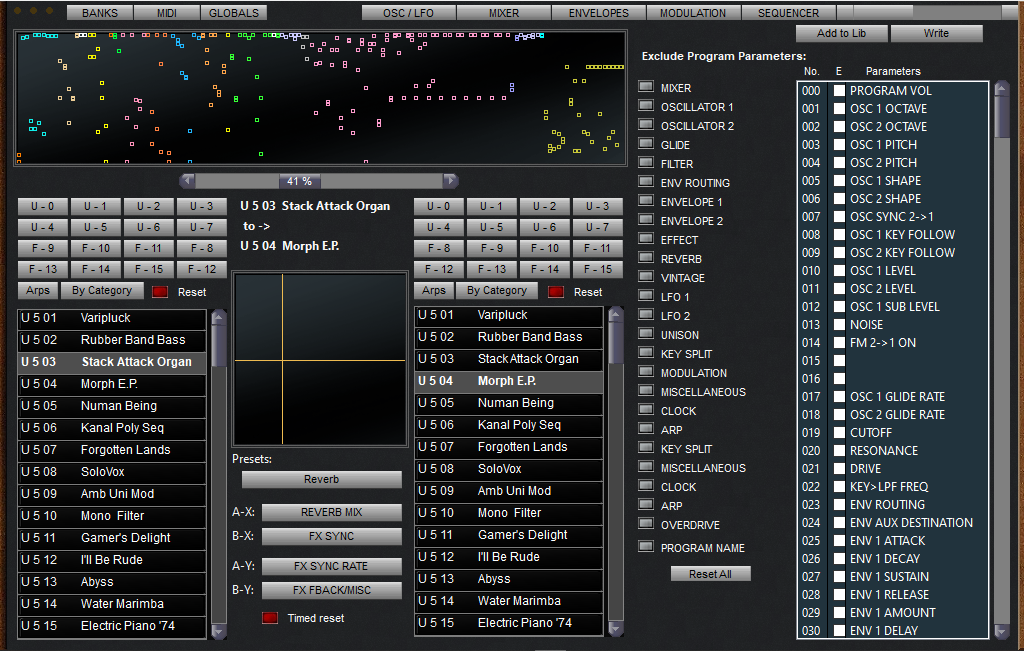Click the exclude icon beside OSCILLATOR 1

click(x=646, y=106)
